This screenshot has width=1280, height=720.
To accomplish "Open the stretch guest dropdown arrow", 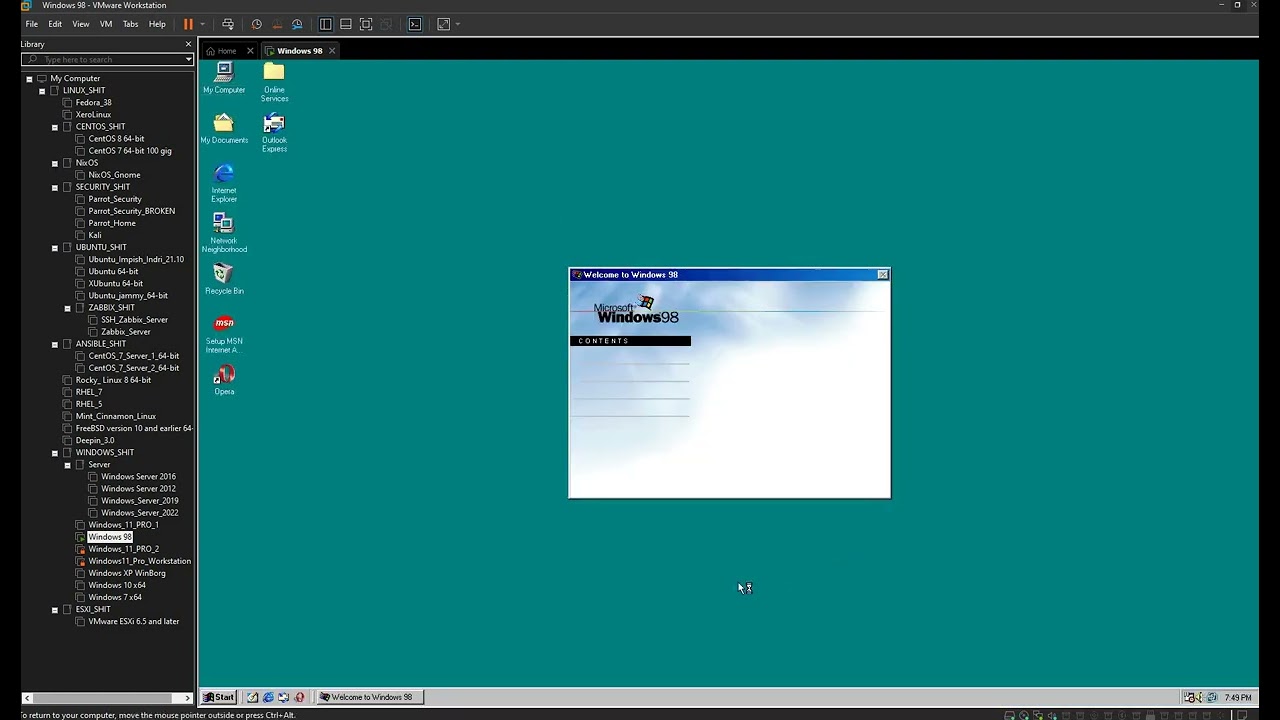I will (458, 24).
